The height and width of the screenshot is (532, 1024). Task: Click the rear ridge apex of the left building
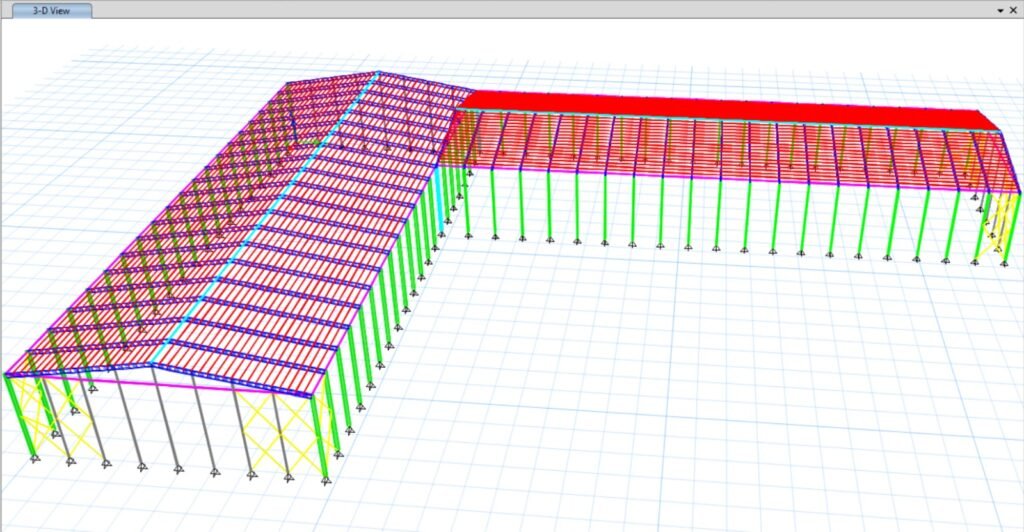click(x=377, y=72)
